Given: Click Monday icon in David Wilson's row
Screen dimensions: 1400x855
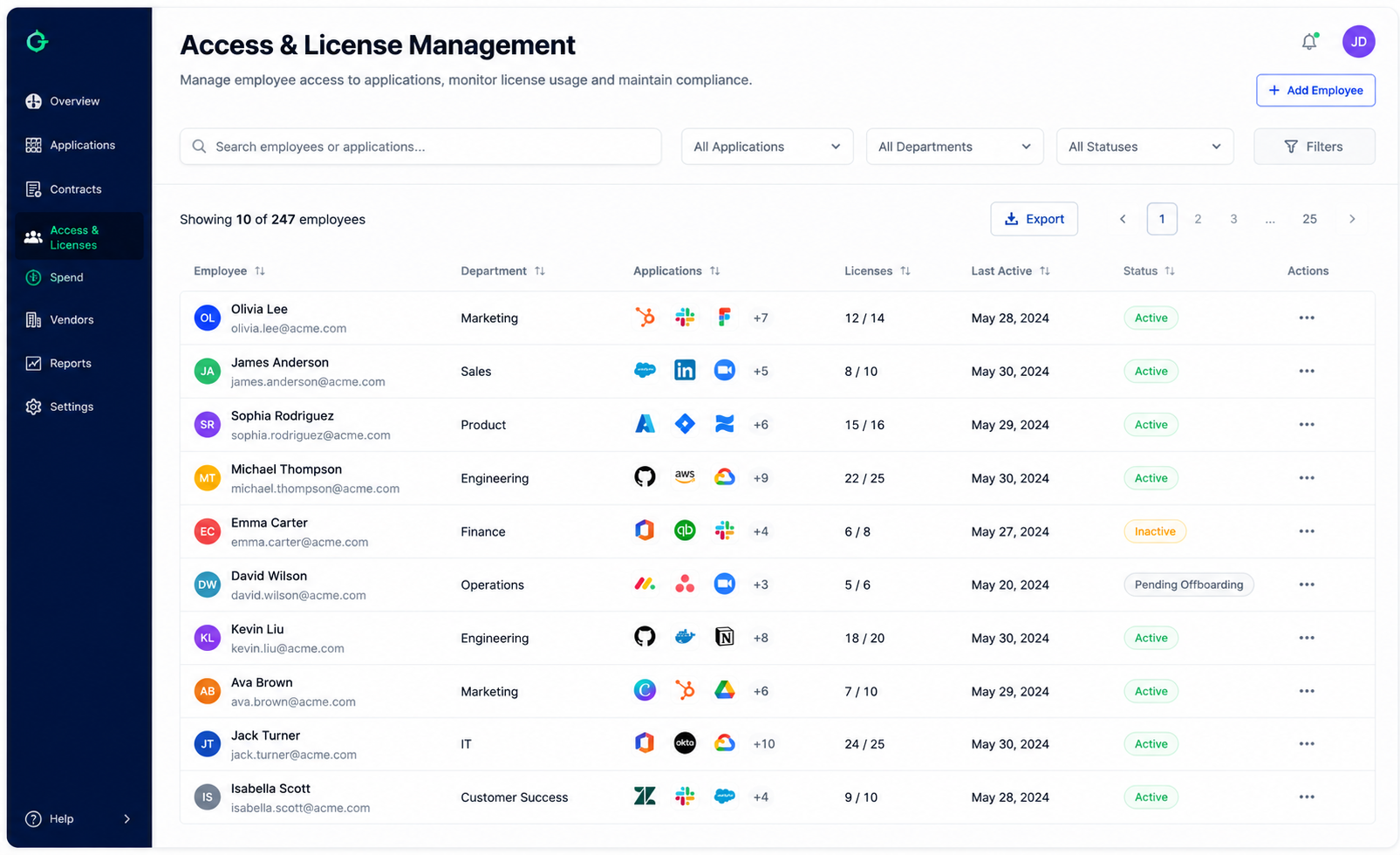Looking at the screenshot, I should pos(645,584).
